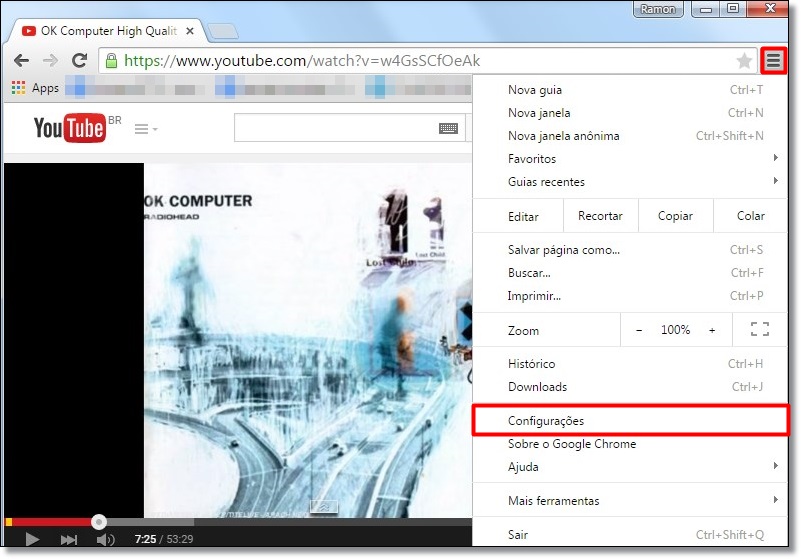Click the browser forward arrow

point(50,61)
